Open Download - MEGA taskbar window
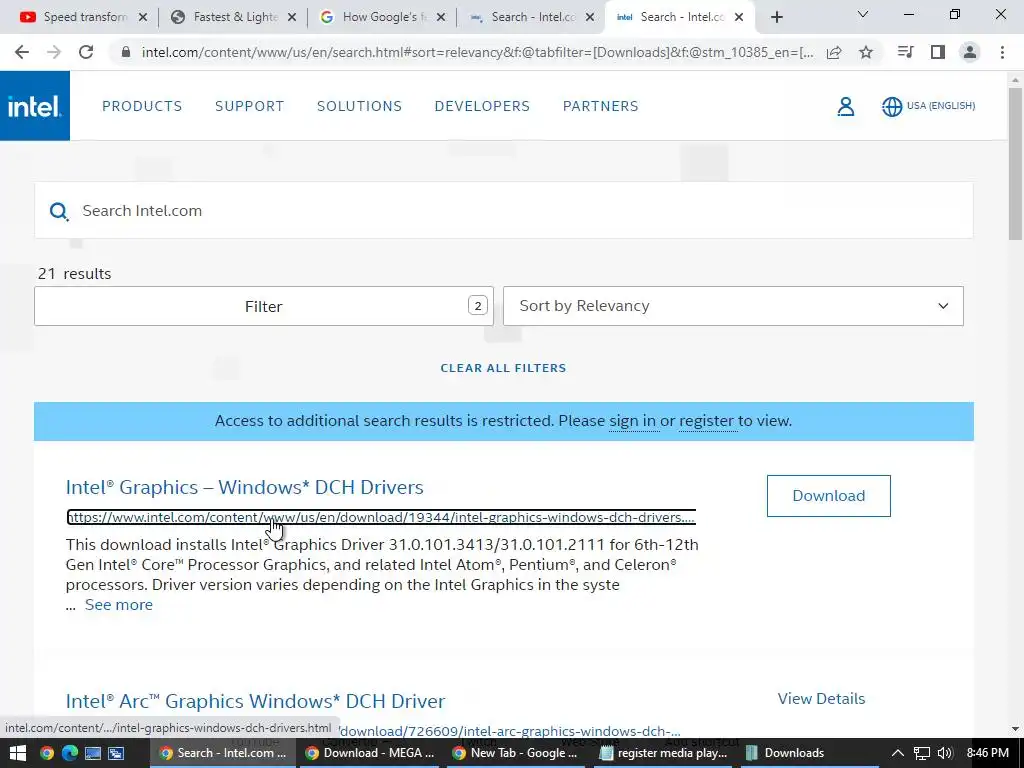The image size is (1024, 768). coord(370,753)
